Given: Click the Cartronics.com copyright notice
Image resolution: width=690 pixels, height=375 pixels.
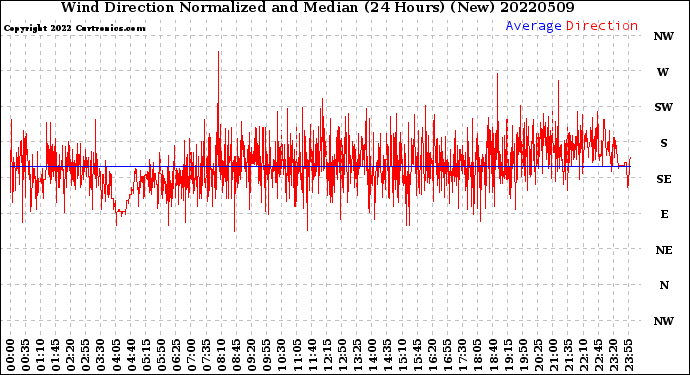Looking at the screenshot, I should (74, 28).
